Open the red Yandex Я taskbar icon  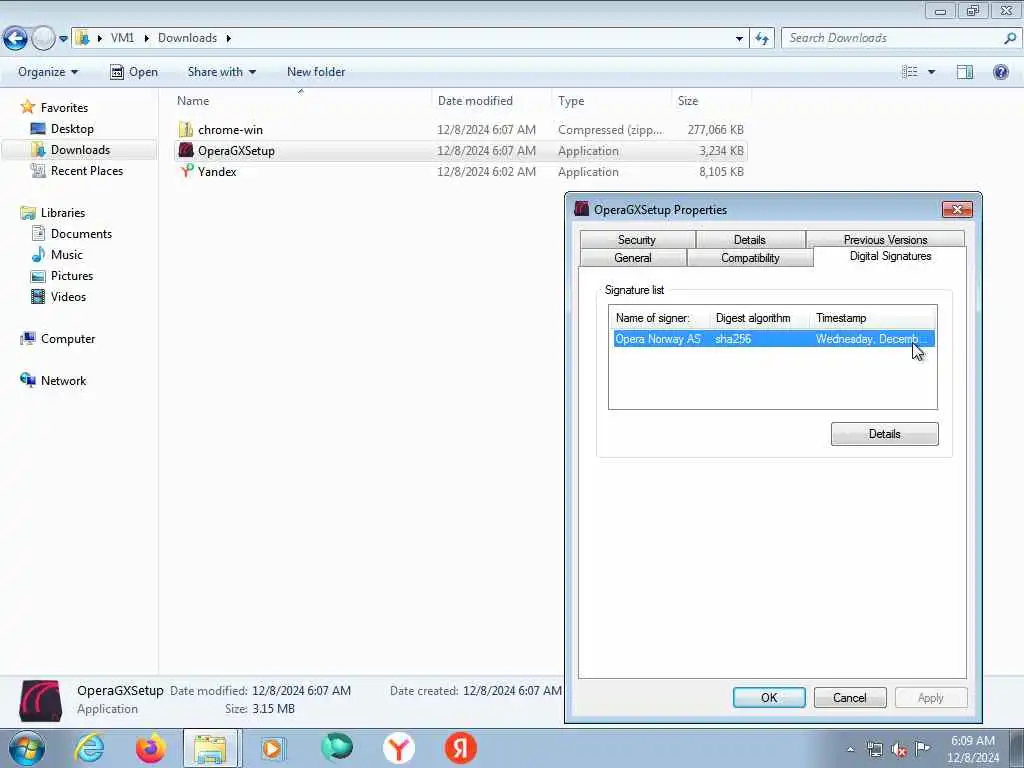tap(460, 748)
